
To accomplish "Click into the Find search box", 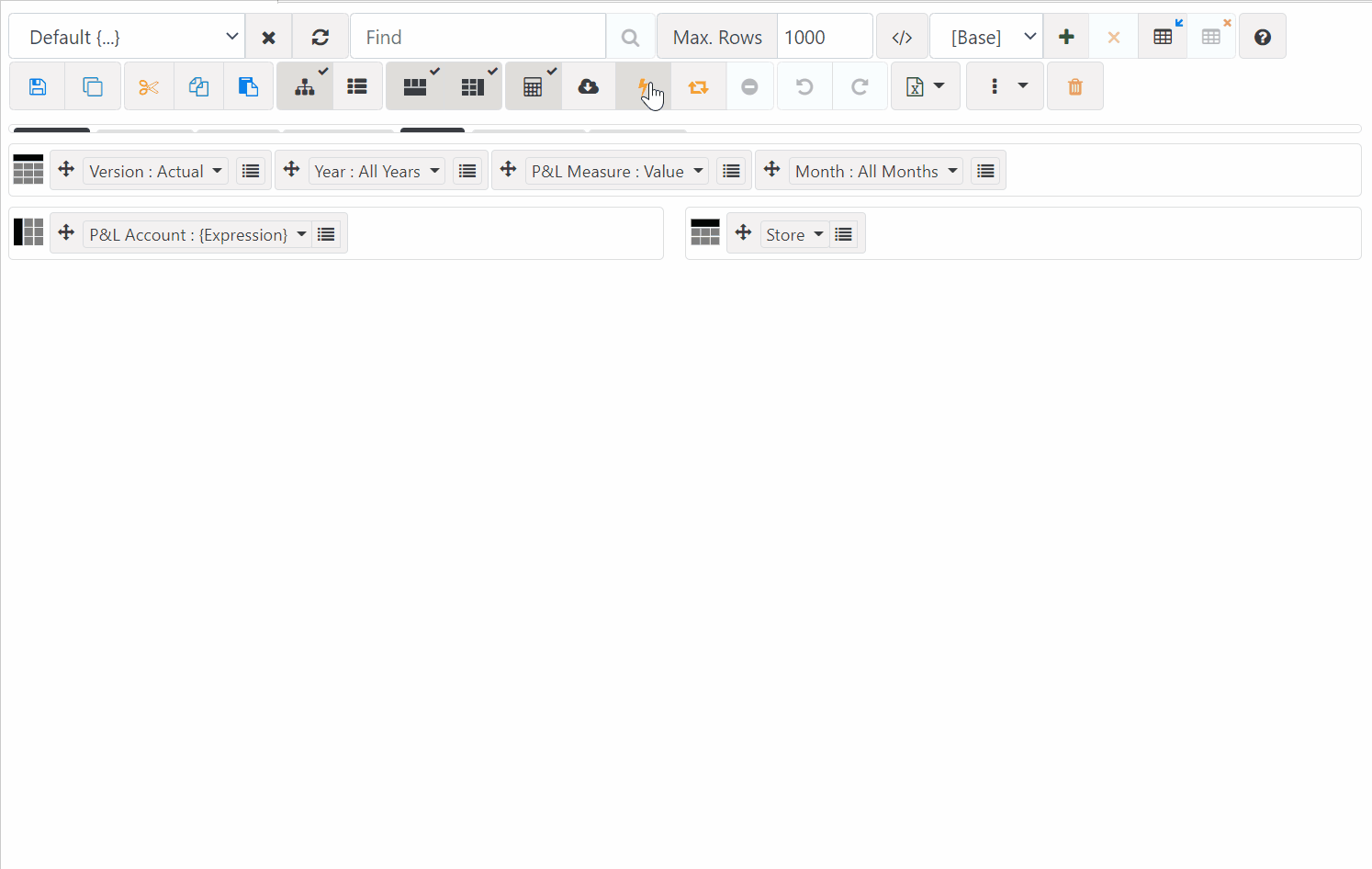I will [478, 38].
